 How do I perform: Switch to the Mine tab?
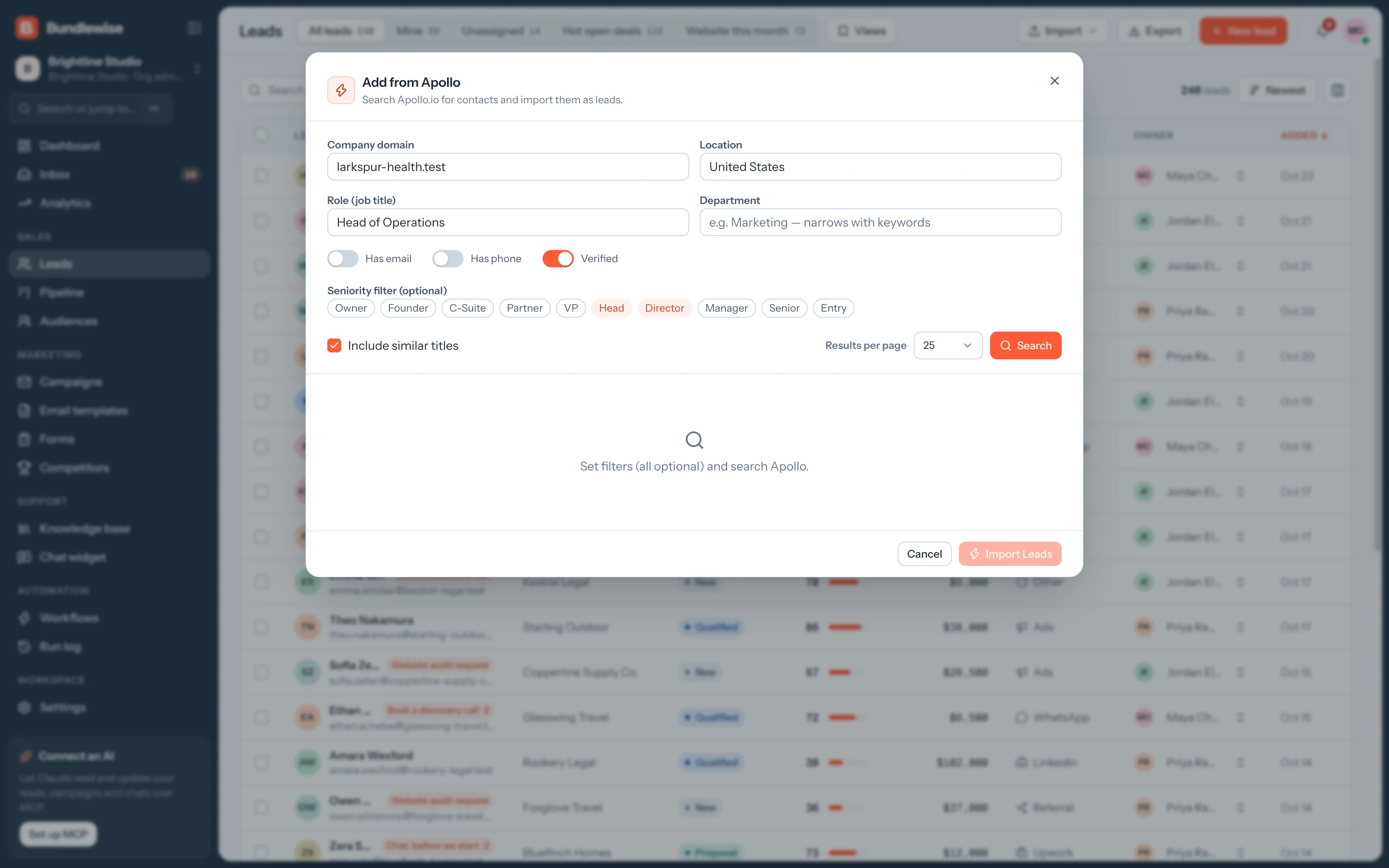click(x=417, y=31)
